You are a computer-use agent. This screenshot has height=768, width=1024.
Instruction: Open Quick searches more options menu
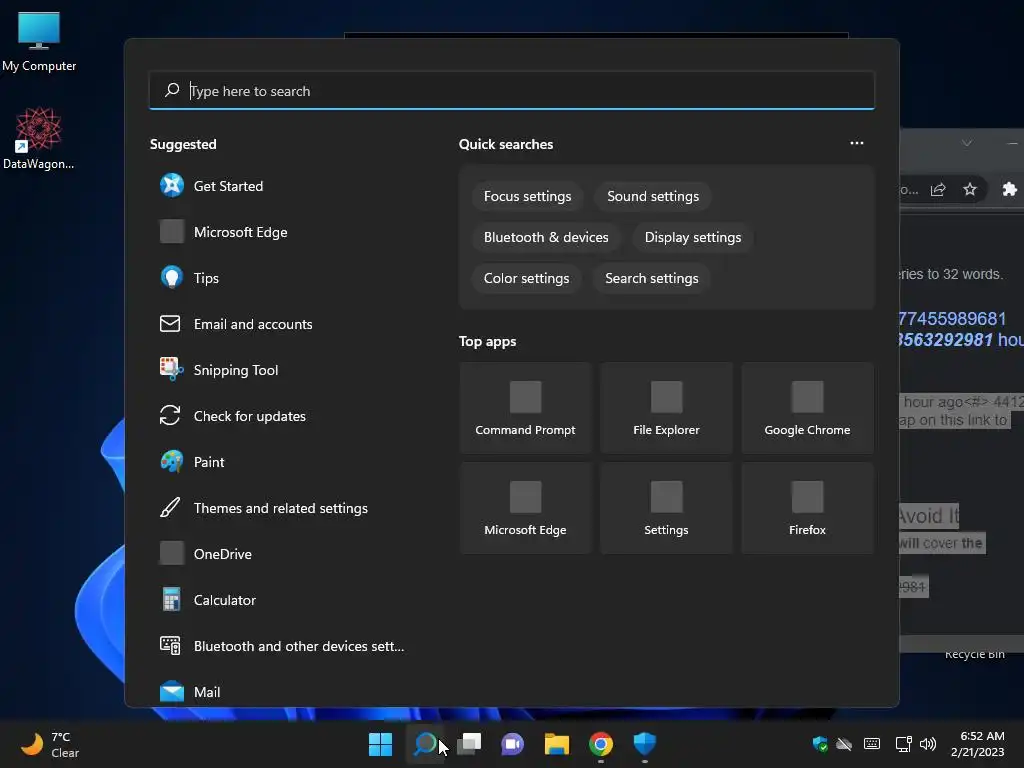(857, 144)
